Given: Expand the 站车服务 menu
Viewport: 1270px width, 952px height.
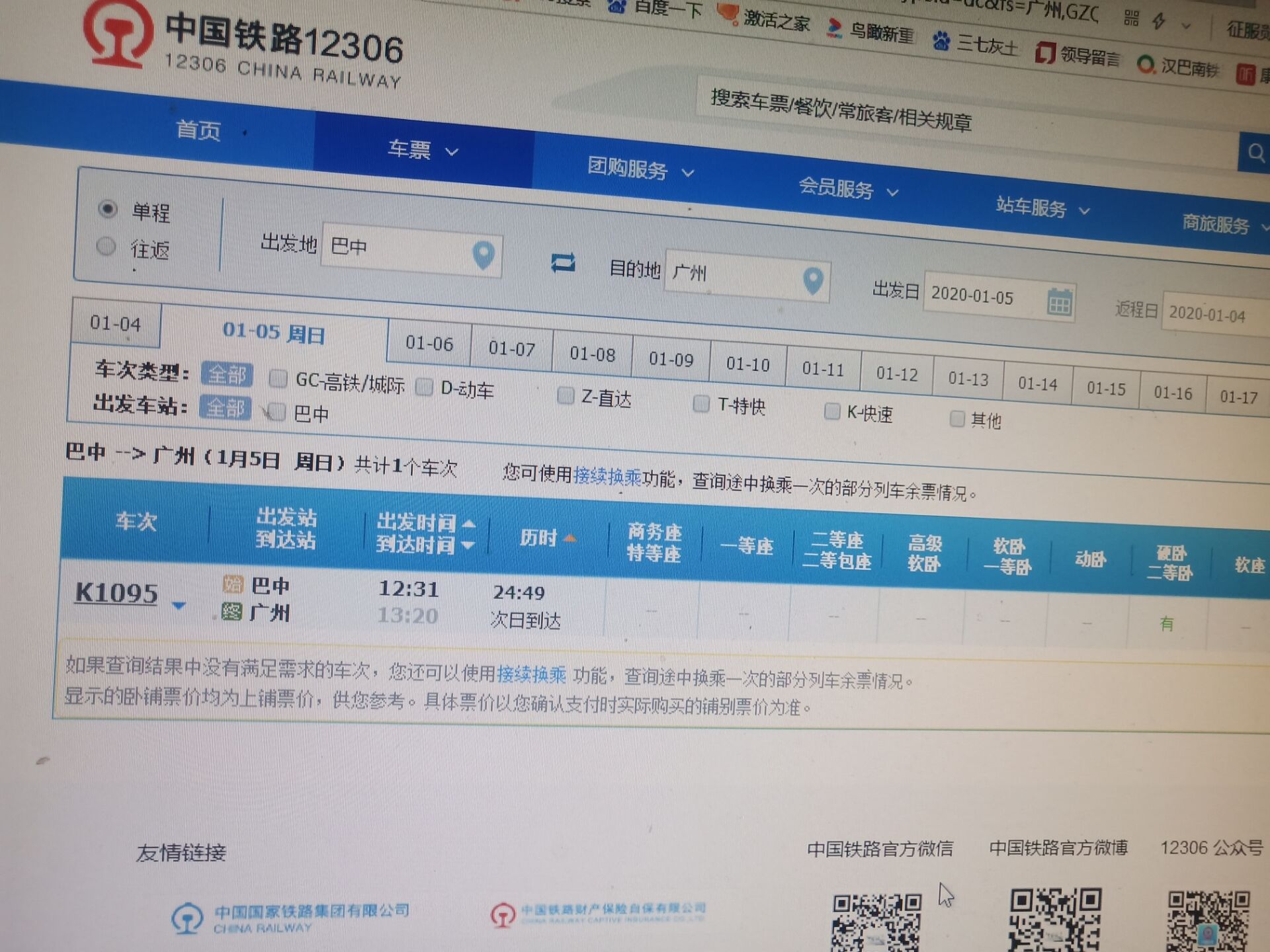Looking at the screenshot, I should click(x=1043, y=208).
